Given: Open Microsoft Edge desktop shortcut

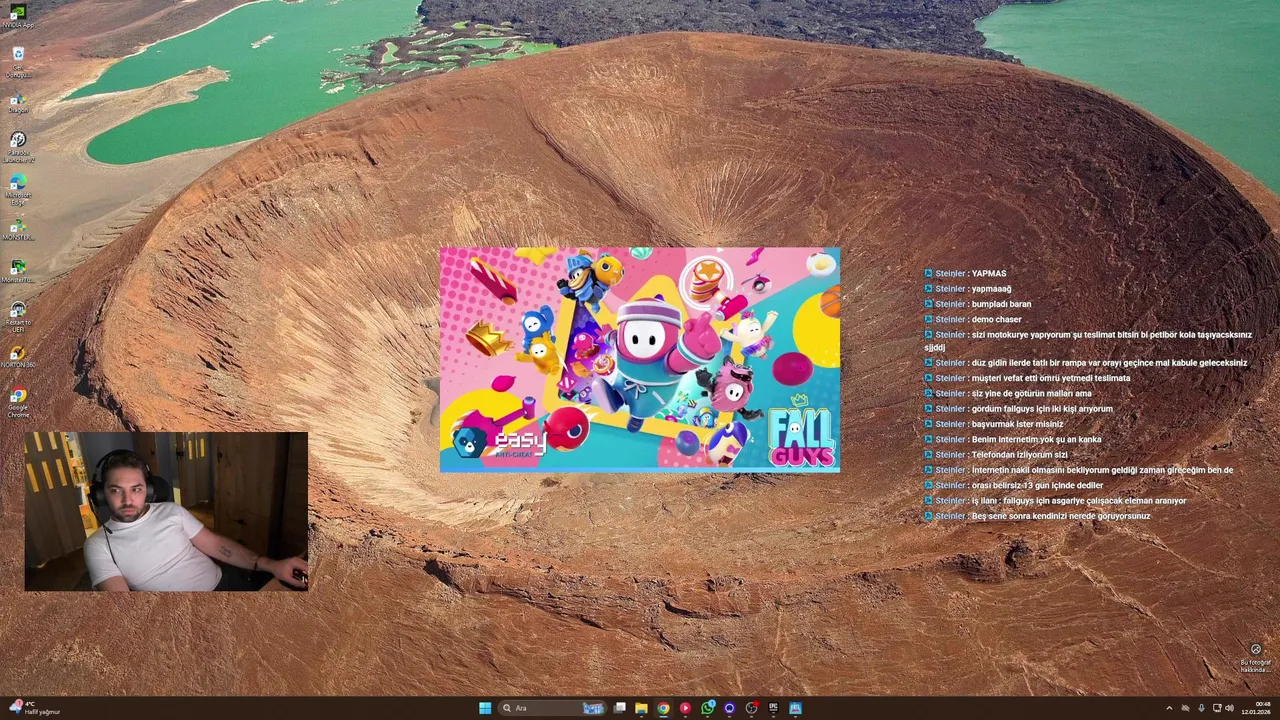Looking at the screenshot, I should pos(18,190).
